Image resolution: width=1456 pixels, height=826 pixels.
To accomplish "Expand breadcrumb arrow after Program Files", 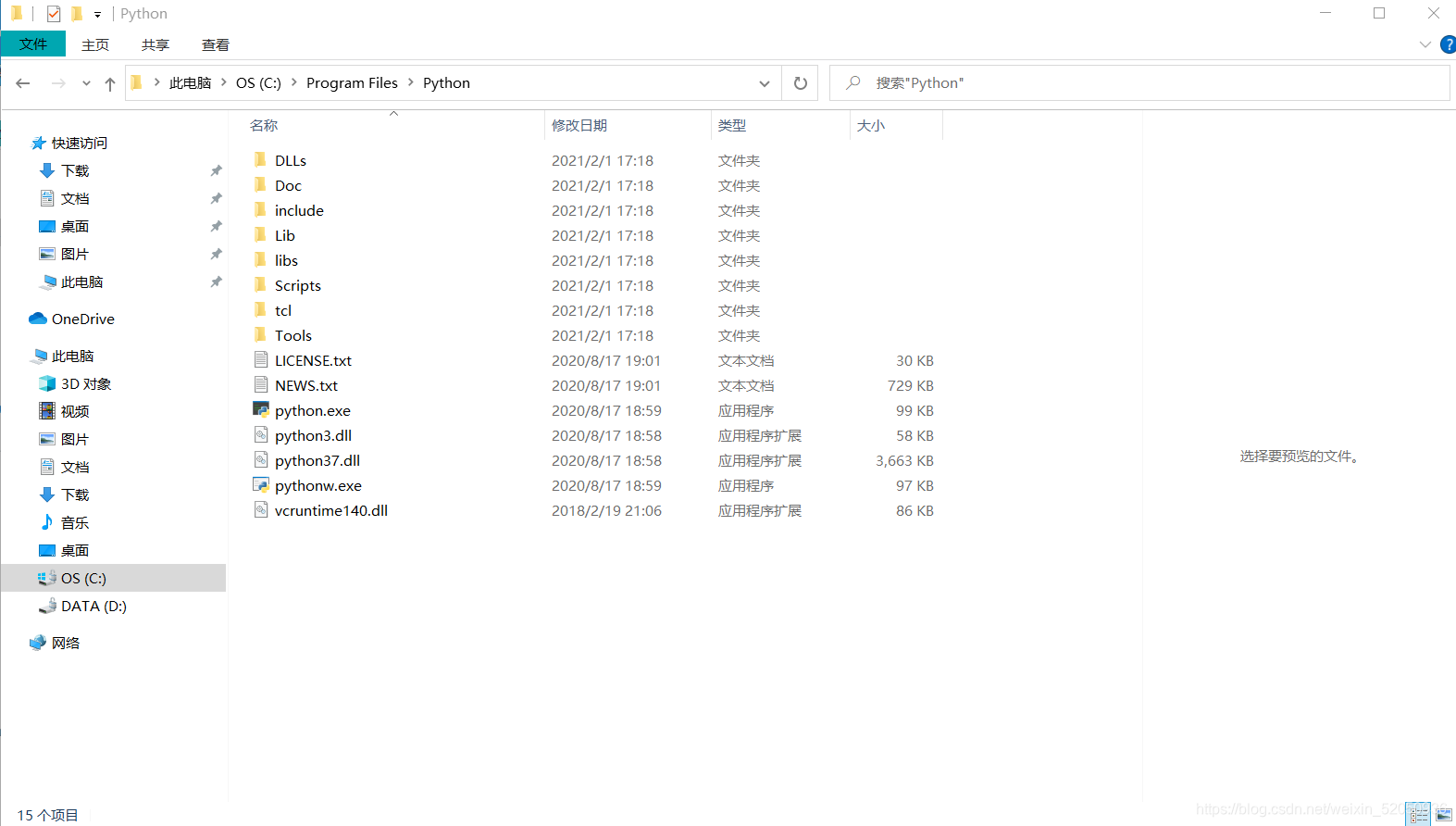I will pyautogui.click(x=411, y=82).
